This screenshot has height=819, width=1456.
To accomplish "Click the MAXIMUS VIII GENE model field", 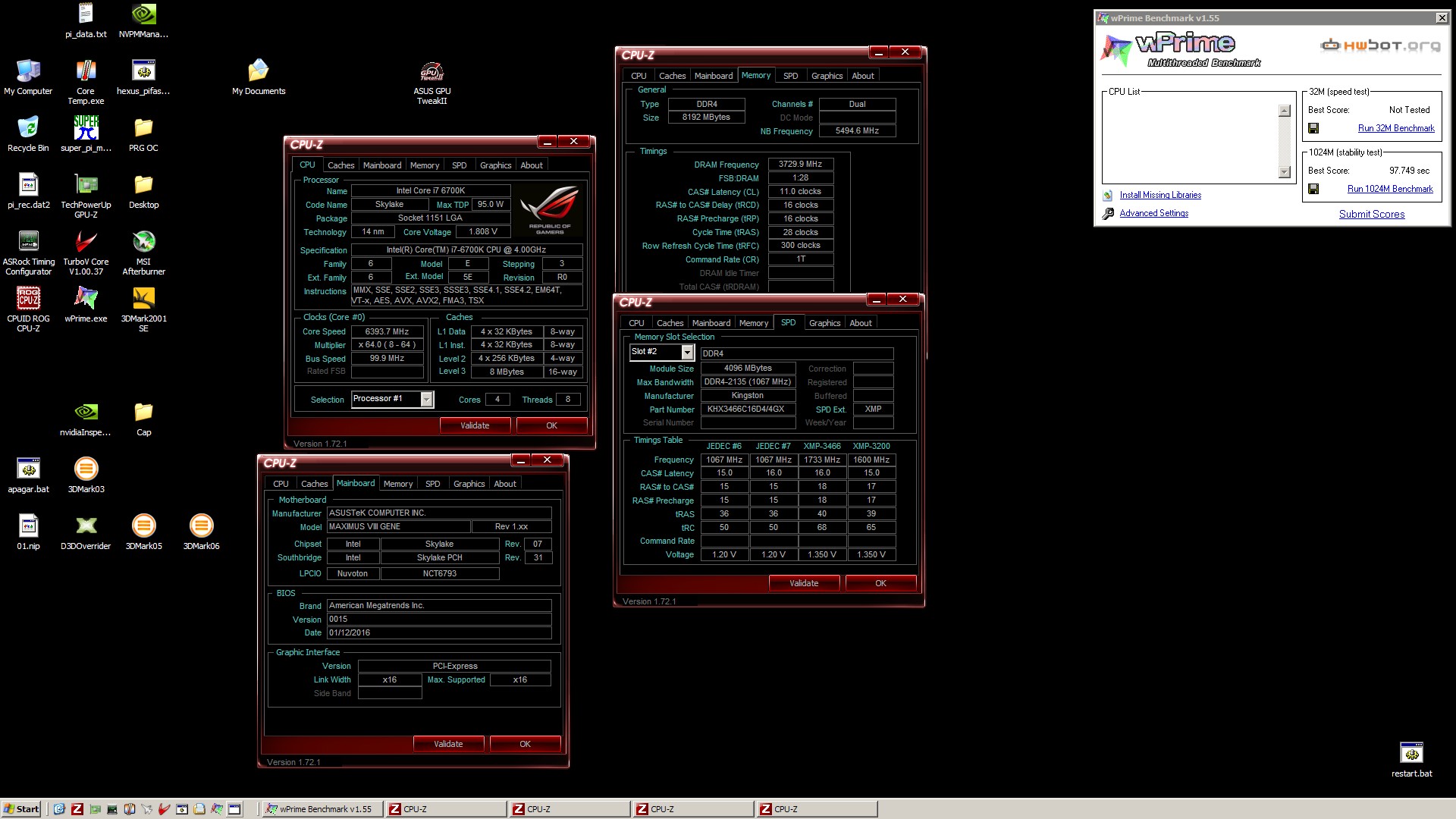I will pyautogui.click(x=397, y=527).
